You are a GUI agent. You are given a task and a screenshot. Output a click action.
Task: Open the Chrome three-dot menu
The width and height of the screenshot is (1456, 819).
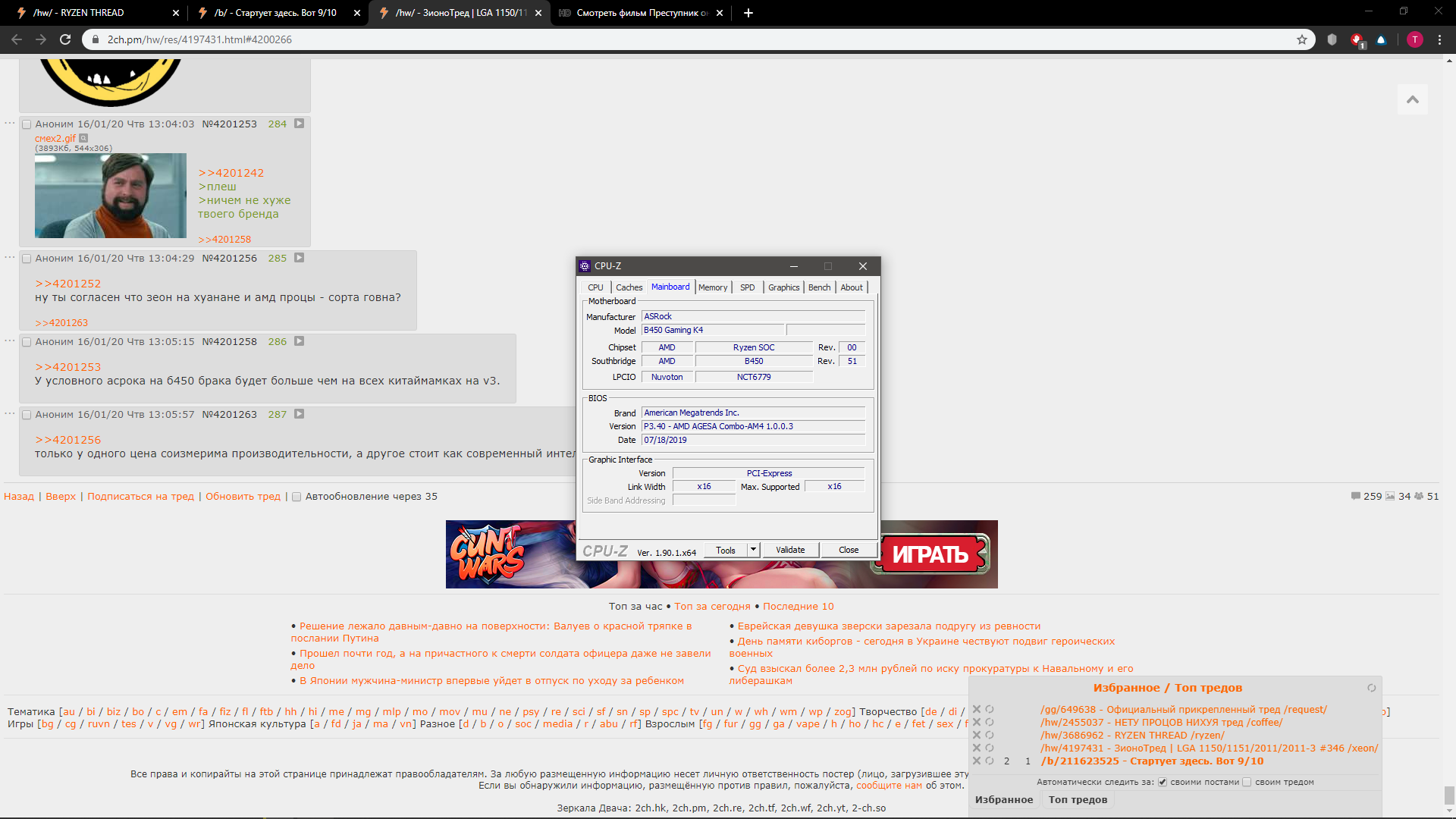[x=1439, y=39]
